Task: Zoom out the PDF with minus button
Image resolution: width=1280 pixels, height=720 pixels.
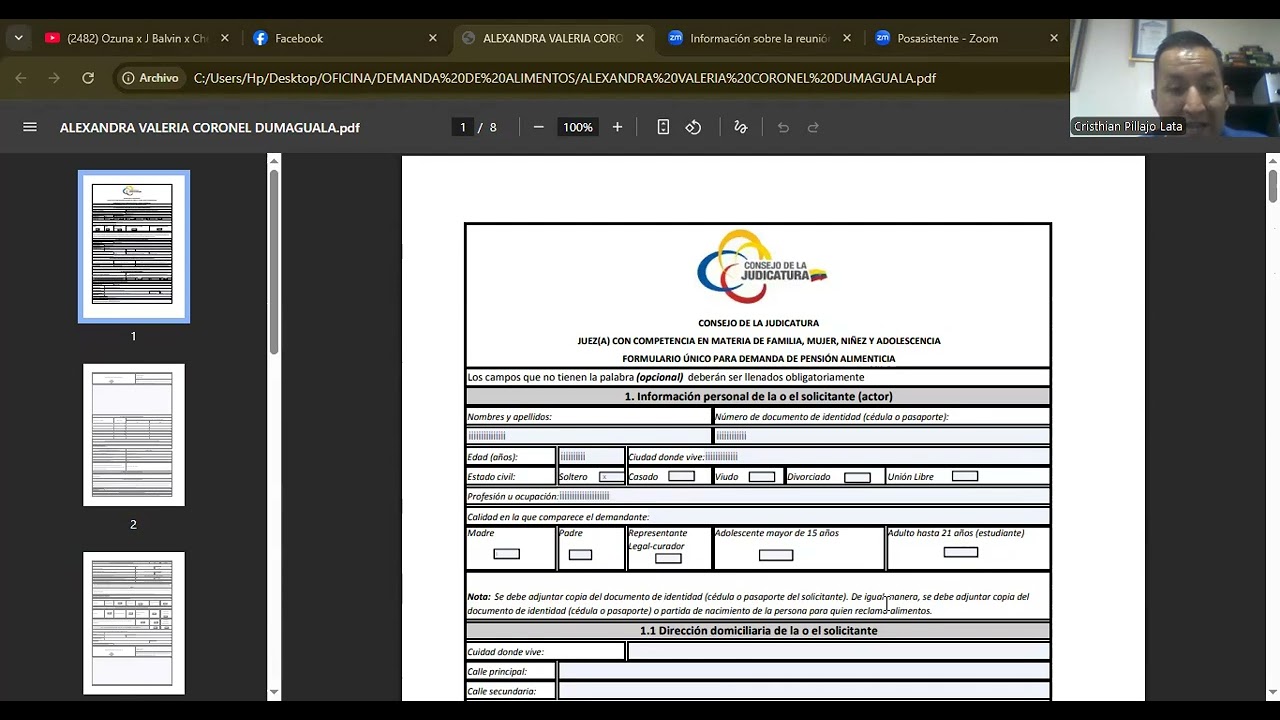Action: 538,127
